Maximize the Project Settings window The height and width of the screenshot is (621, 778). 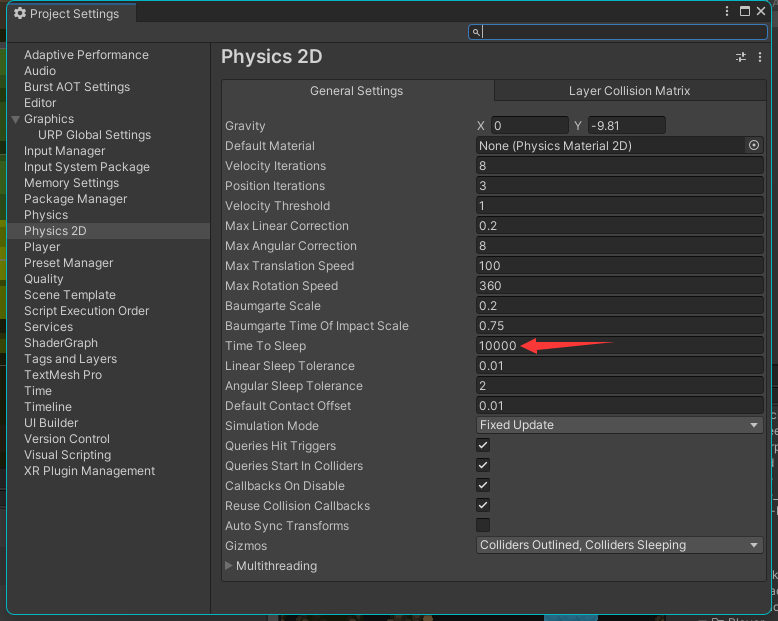745,11
